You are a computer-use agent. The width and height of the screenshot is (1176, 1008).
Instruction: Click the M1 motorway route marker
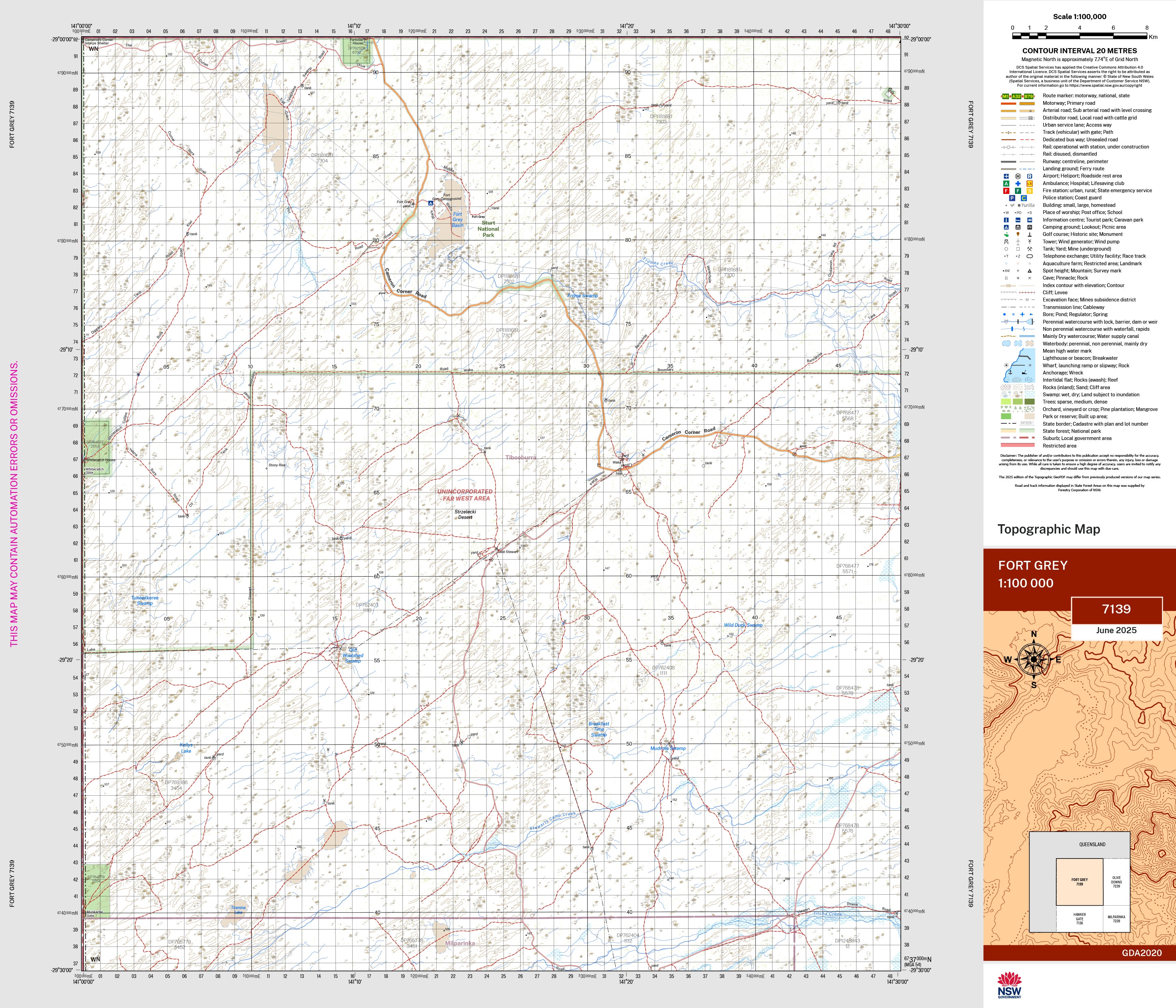click(1006, 96)
